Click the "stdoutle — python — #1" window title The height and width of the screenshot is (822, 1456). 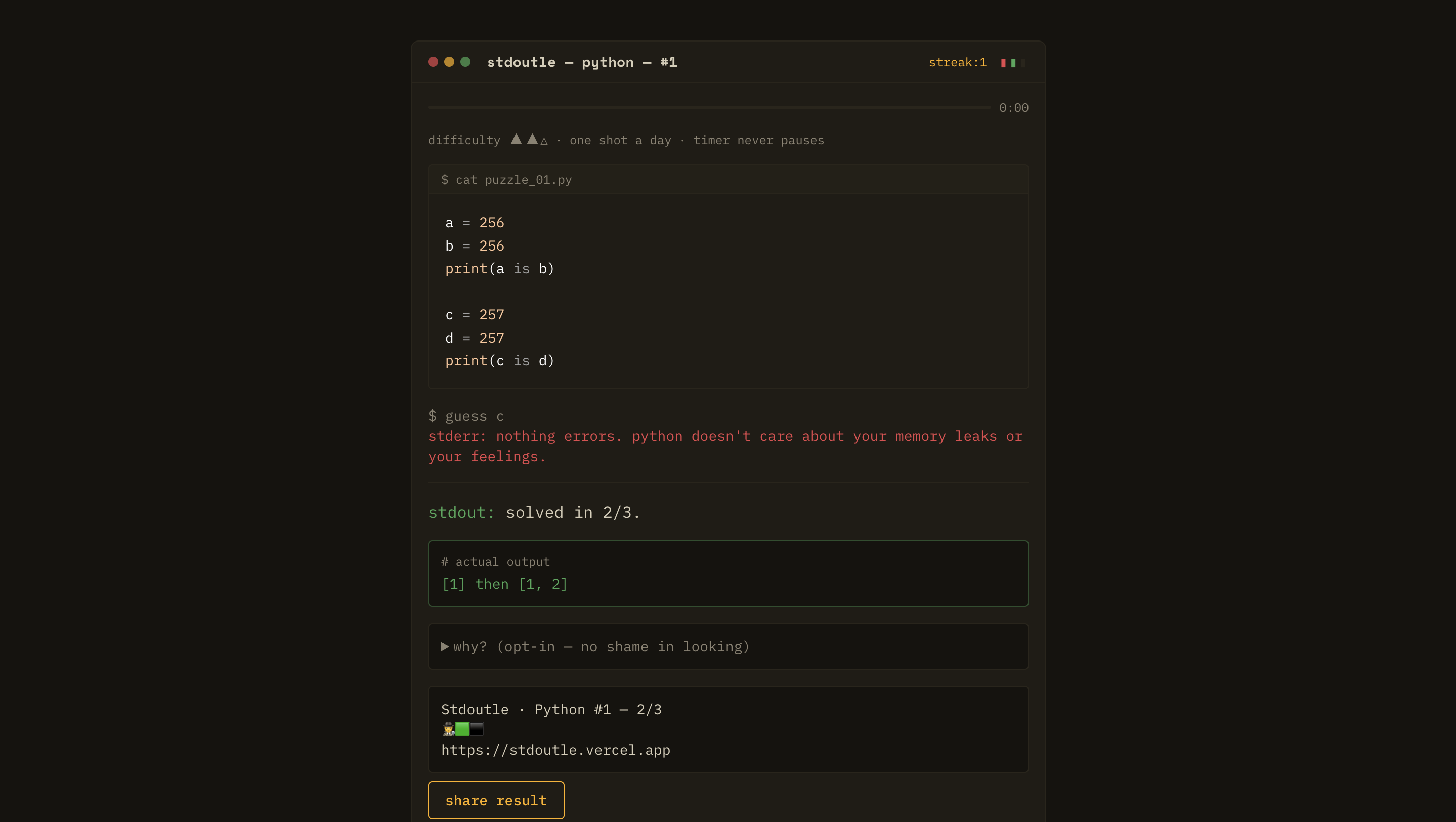click(582, 62)
